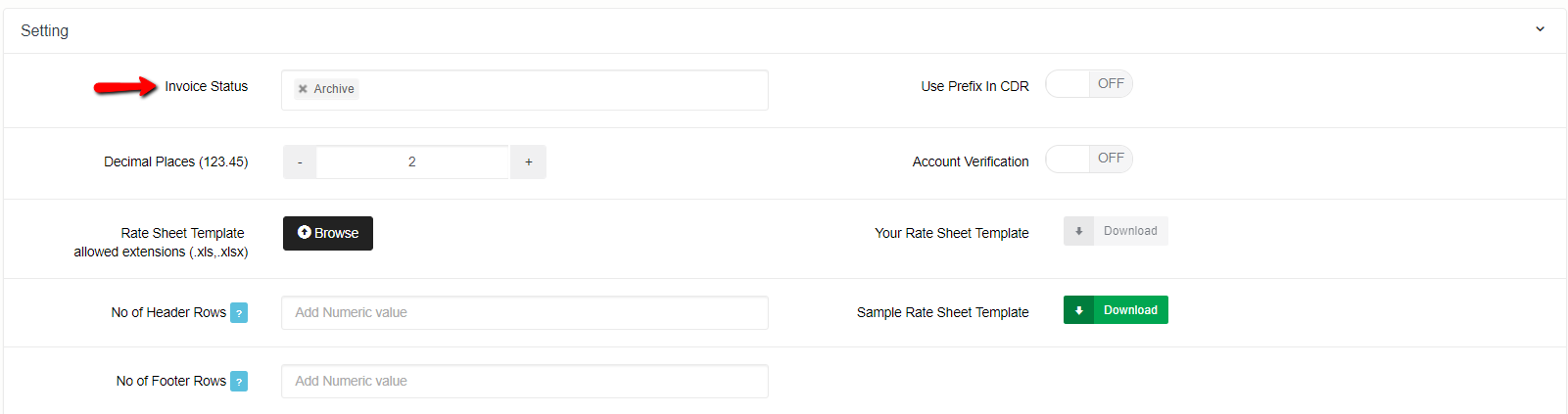Click the arrow icon on the green Download button
The image size is (1568, 414).
(1078, 310)
